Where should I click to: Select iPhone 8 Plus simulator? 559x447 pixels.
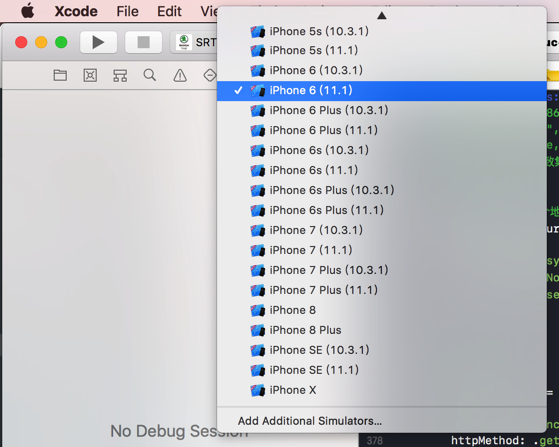pyautogui.click(x=382, y=330)
